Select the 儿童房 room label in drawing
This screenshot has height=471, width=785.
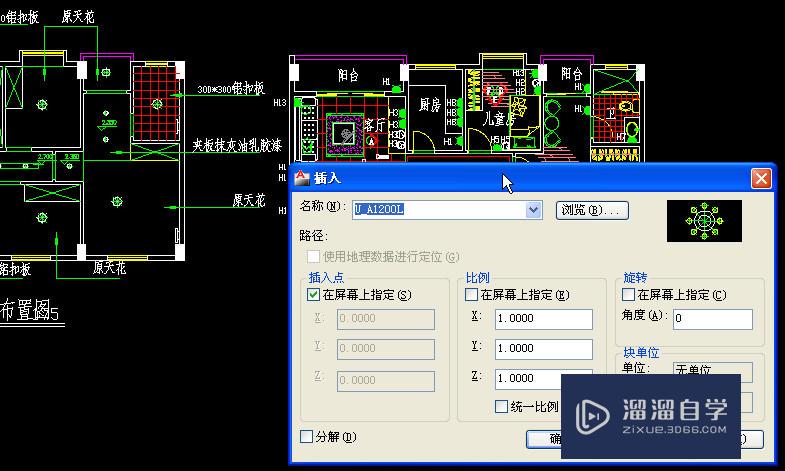coord(499,119)
